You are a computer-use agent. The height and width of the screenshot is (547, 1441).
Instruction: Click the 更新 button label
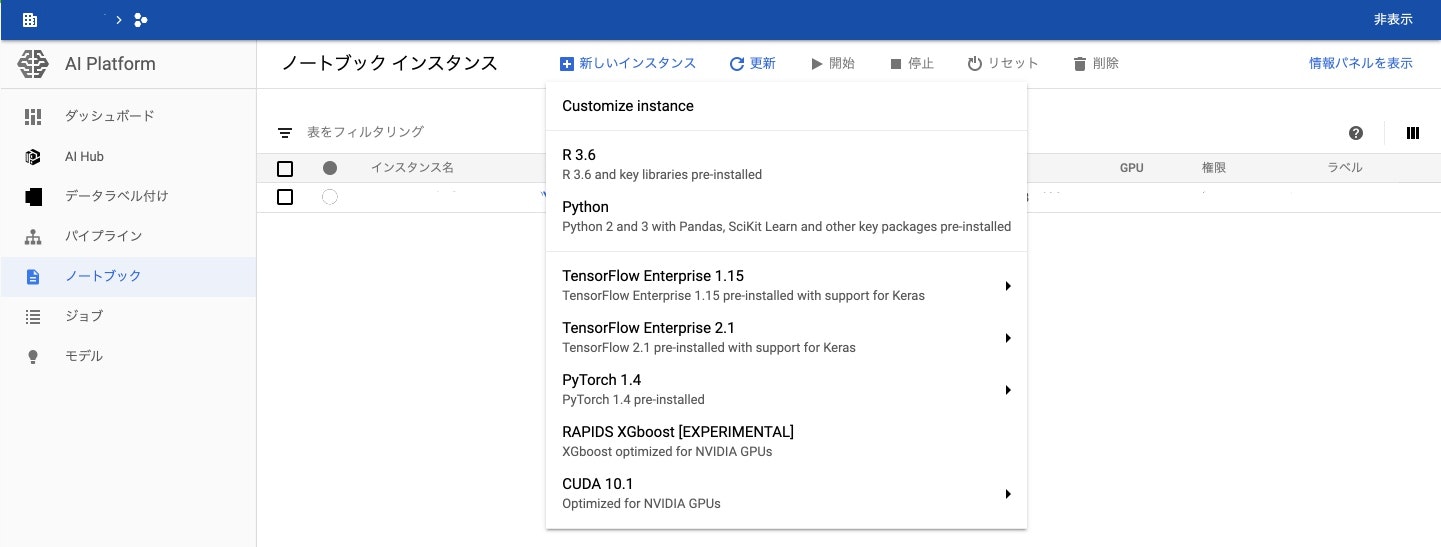[762, 64]
